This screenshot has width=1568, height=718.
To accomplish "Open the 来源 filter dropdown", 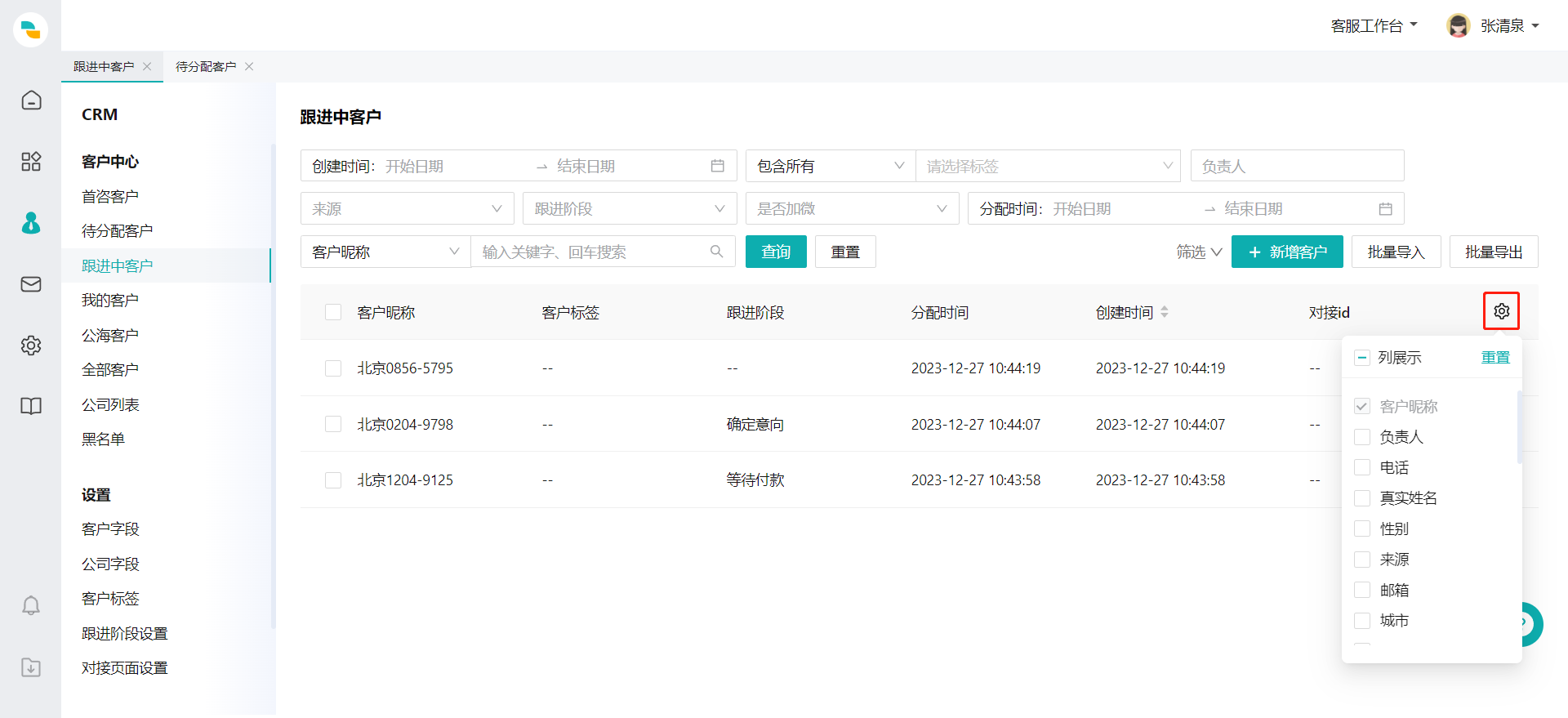I will coord(408,209).
